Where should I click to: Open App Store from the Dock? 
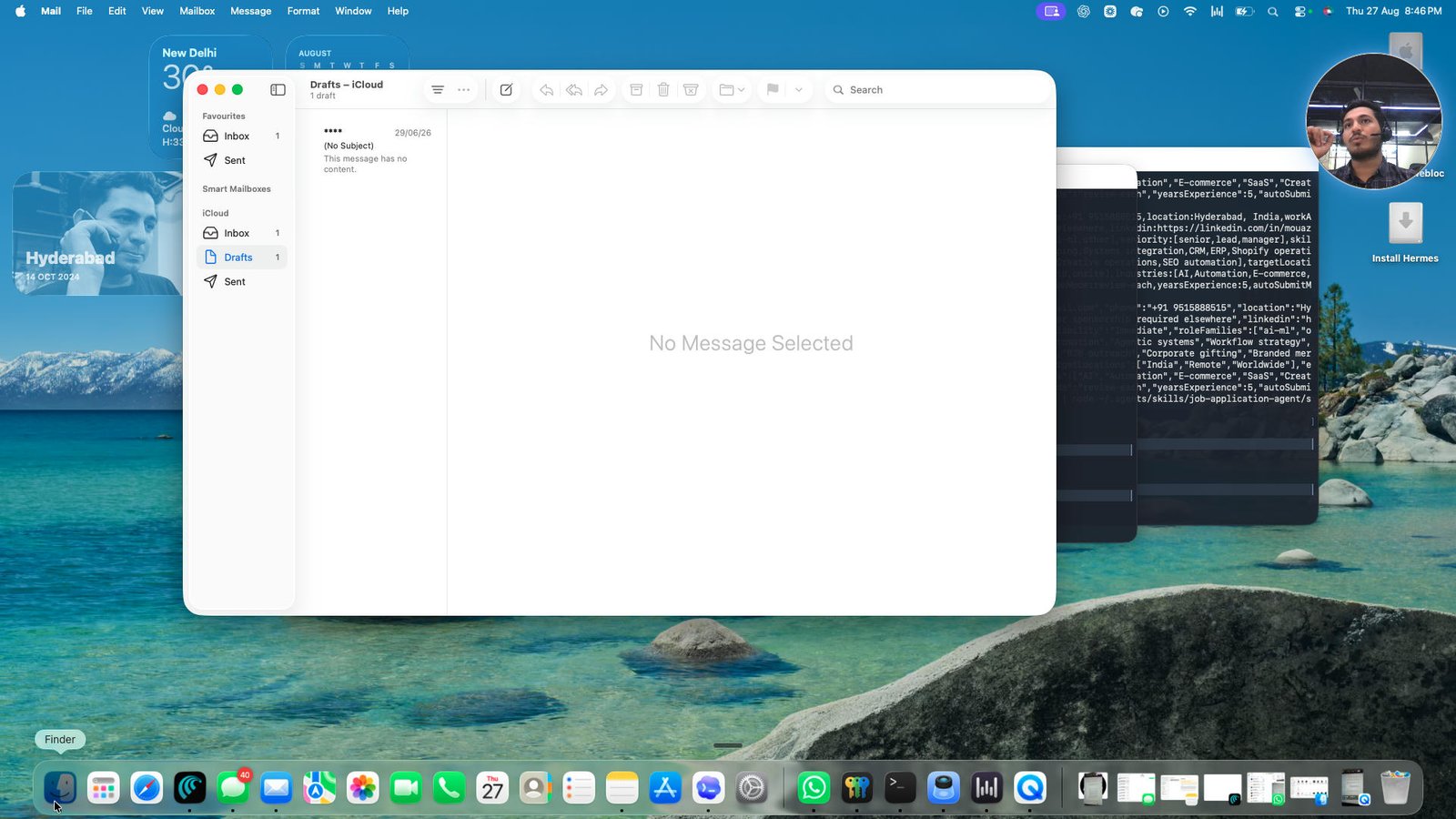[665, 788]
